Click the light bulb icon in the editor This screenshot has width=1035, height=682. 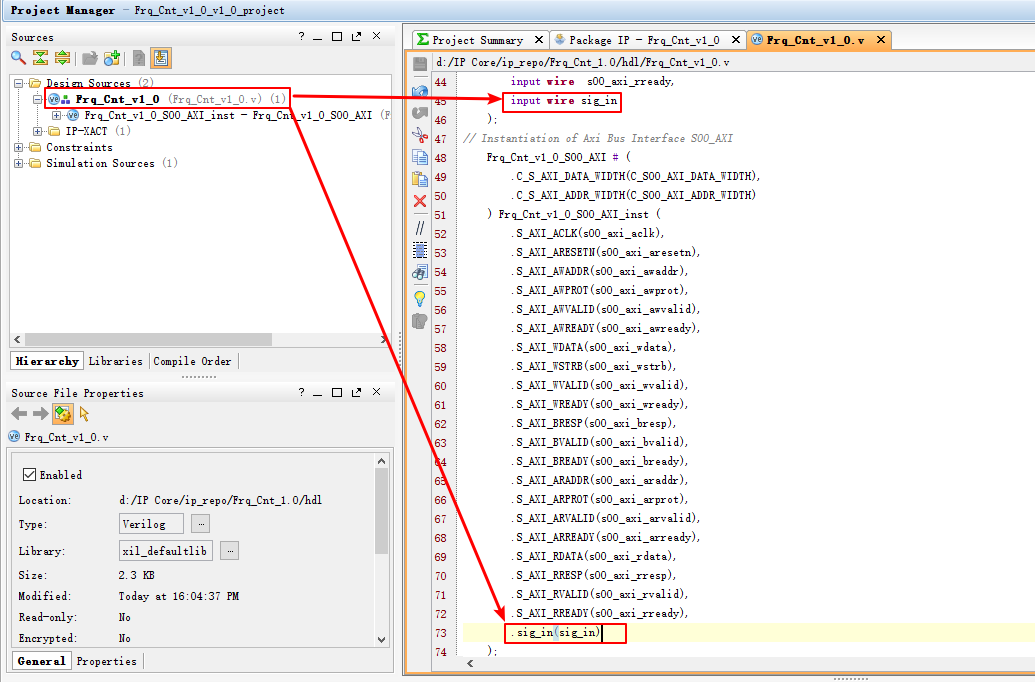click(420, 298)
